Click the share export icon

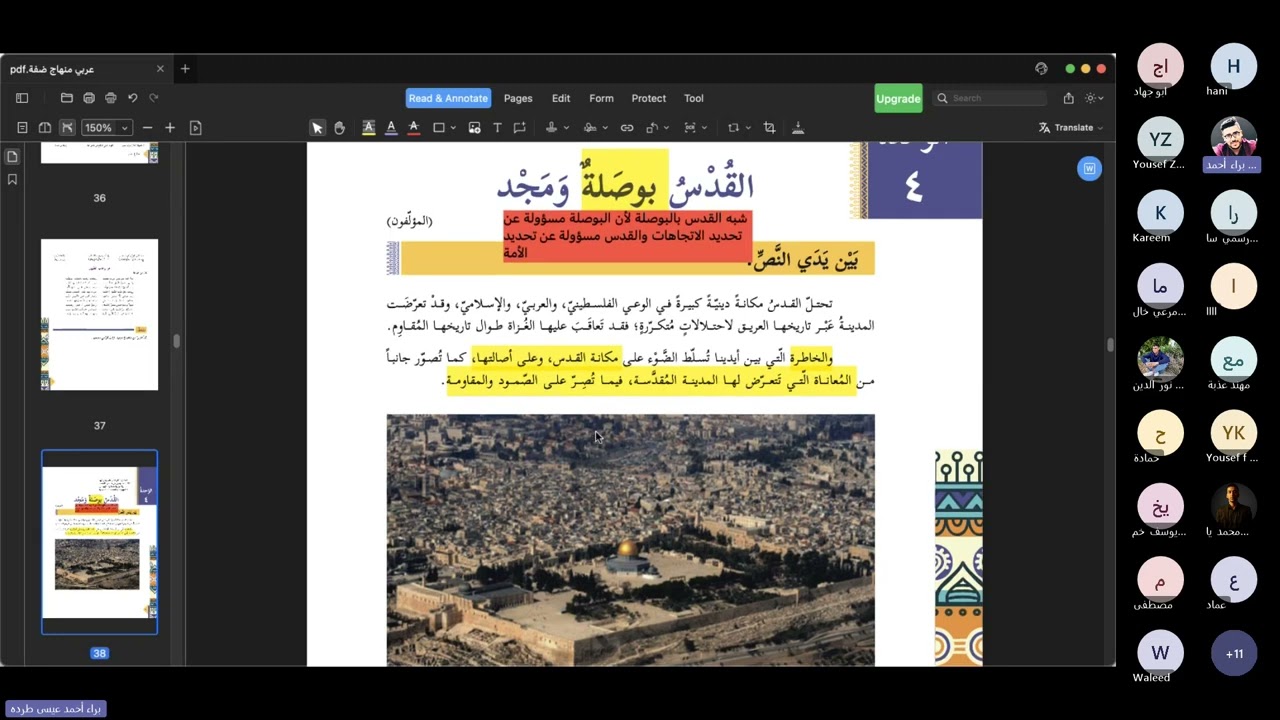pos(1068,98)
